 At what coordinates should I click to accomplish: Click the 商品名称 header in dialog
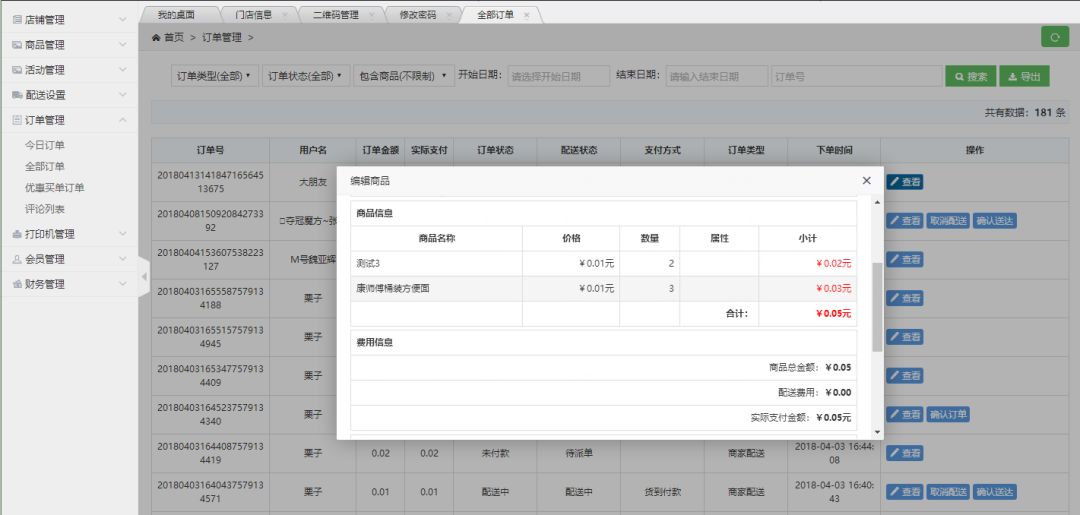pyautogui.click(x=437, y=239)
